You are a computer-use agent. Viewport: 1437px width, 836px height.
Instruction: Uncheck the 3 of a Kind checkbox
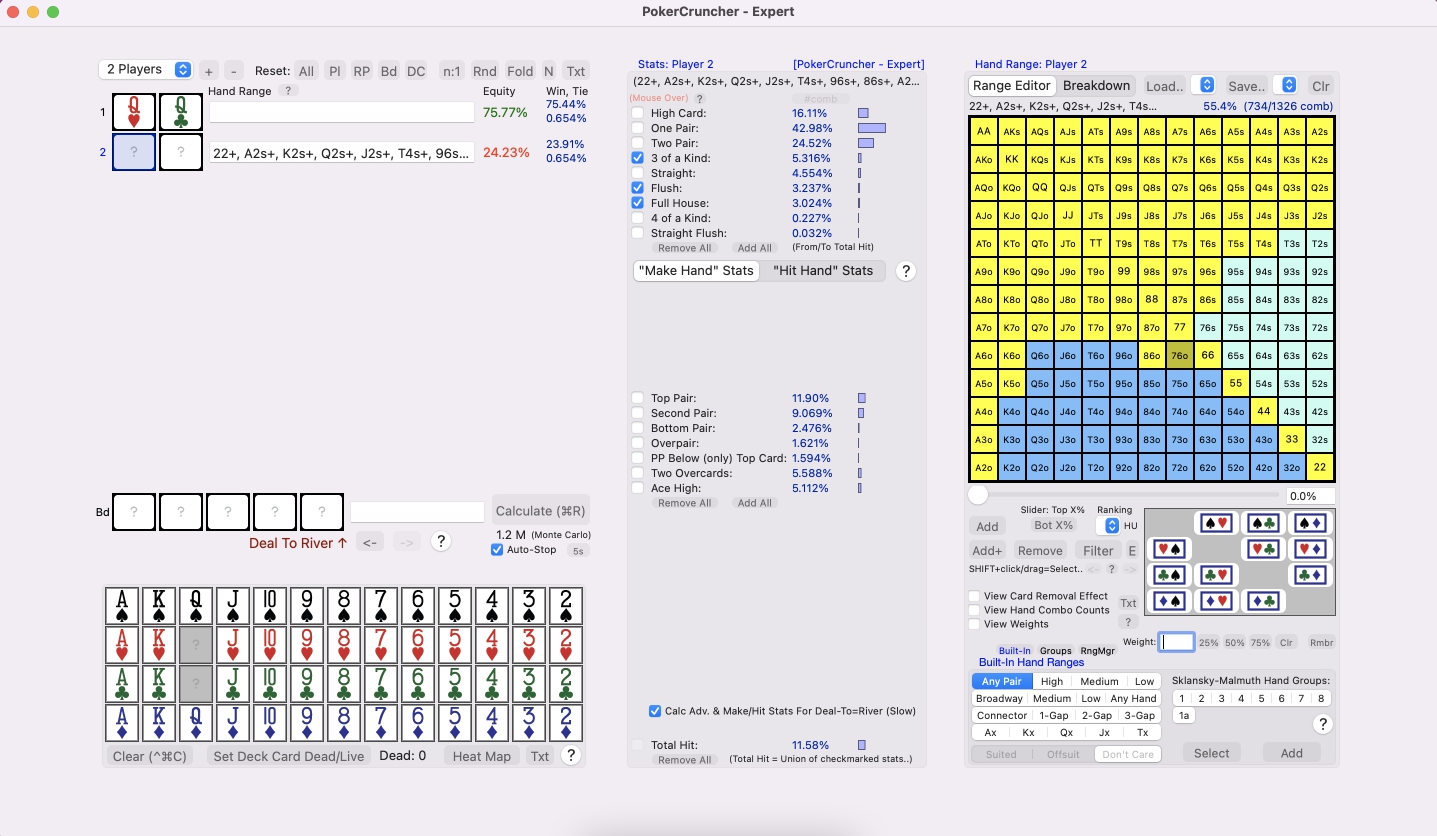coord(638,158)
